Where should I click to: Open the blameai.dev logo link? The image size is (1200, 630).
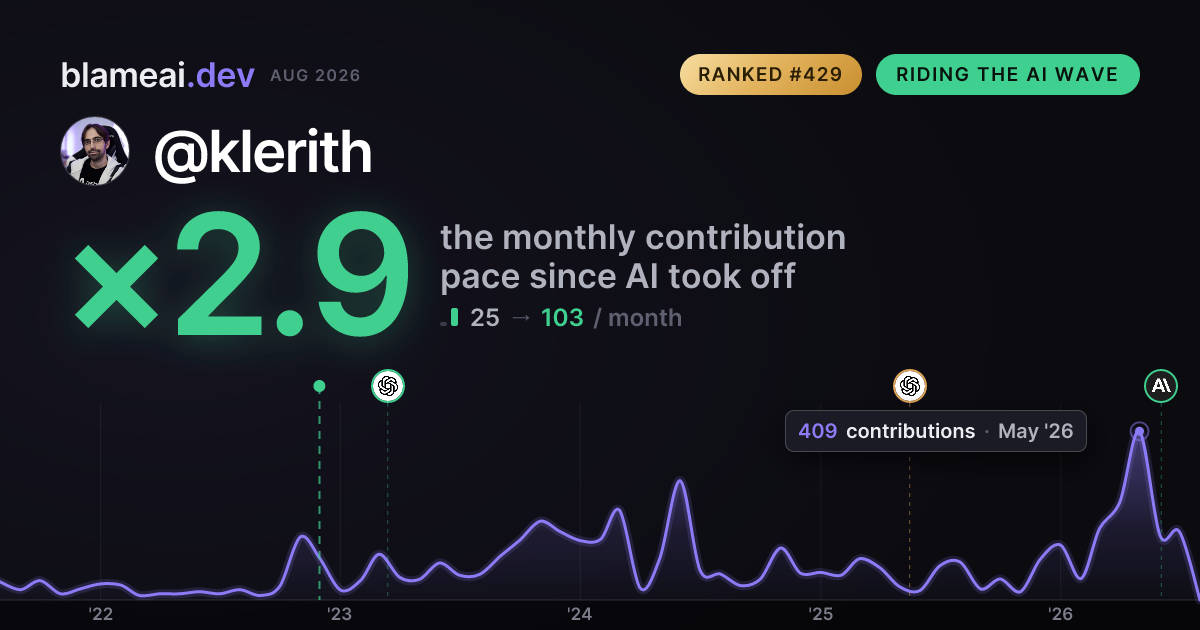pyautogui.click(x=158, y=75)
